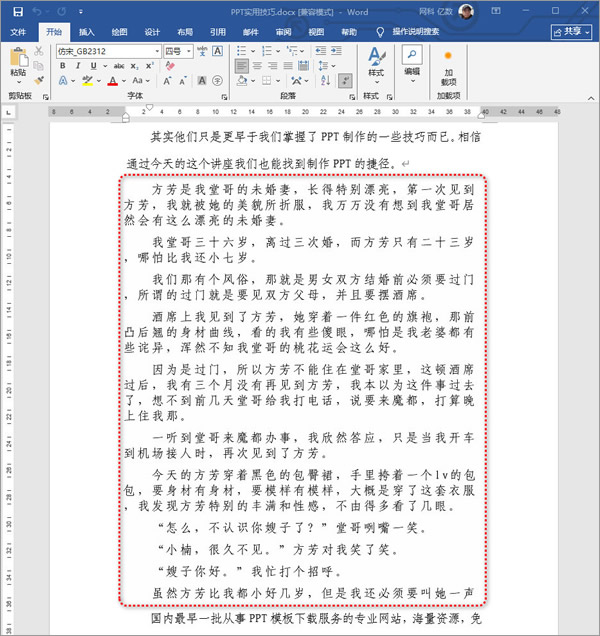Toggle strikethrough (abc) formatting
The image size is (600, 636).
tap(119, 66)
